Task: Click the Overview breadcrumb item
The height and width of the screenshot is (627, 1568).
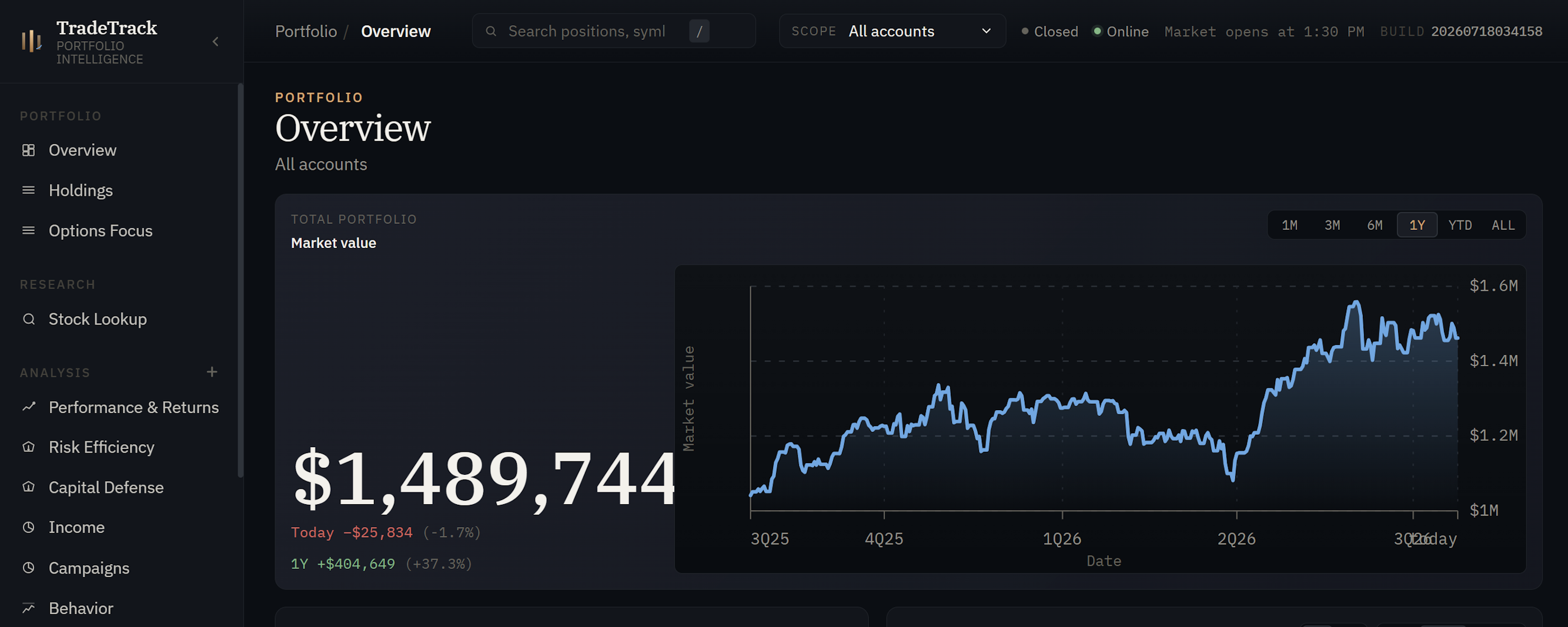Action: click(396, 31)
